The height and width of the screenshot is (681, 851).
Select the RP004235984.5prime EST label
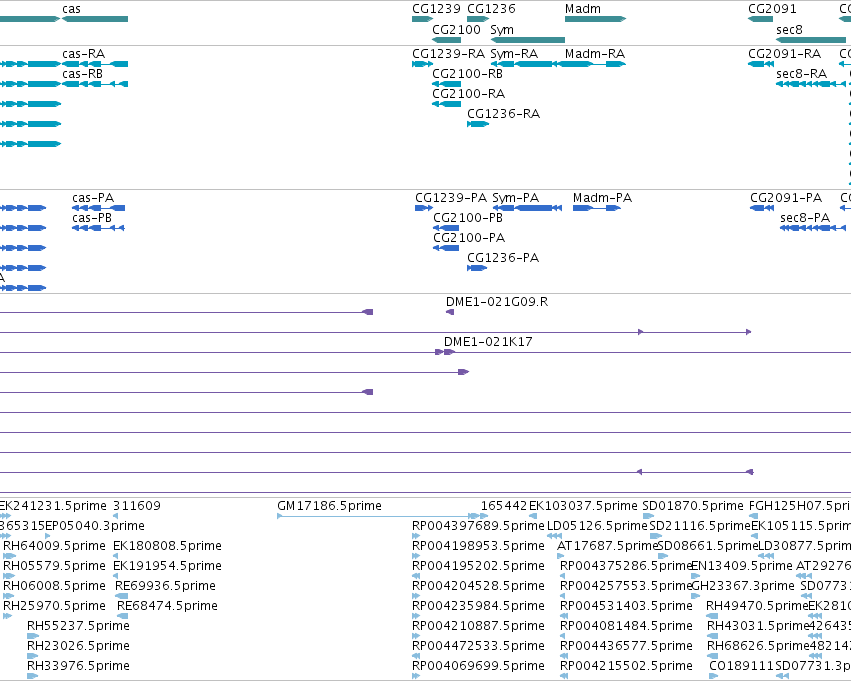[x=478, y=606]
